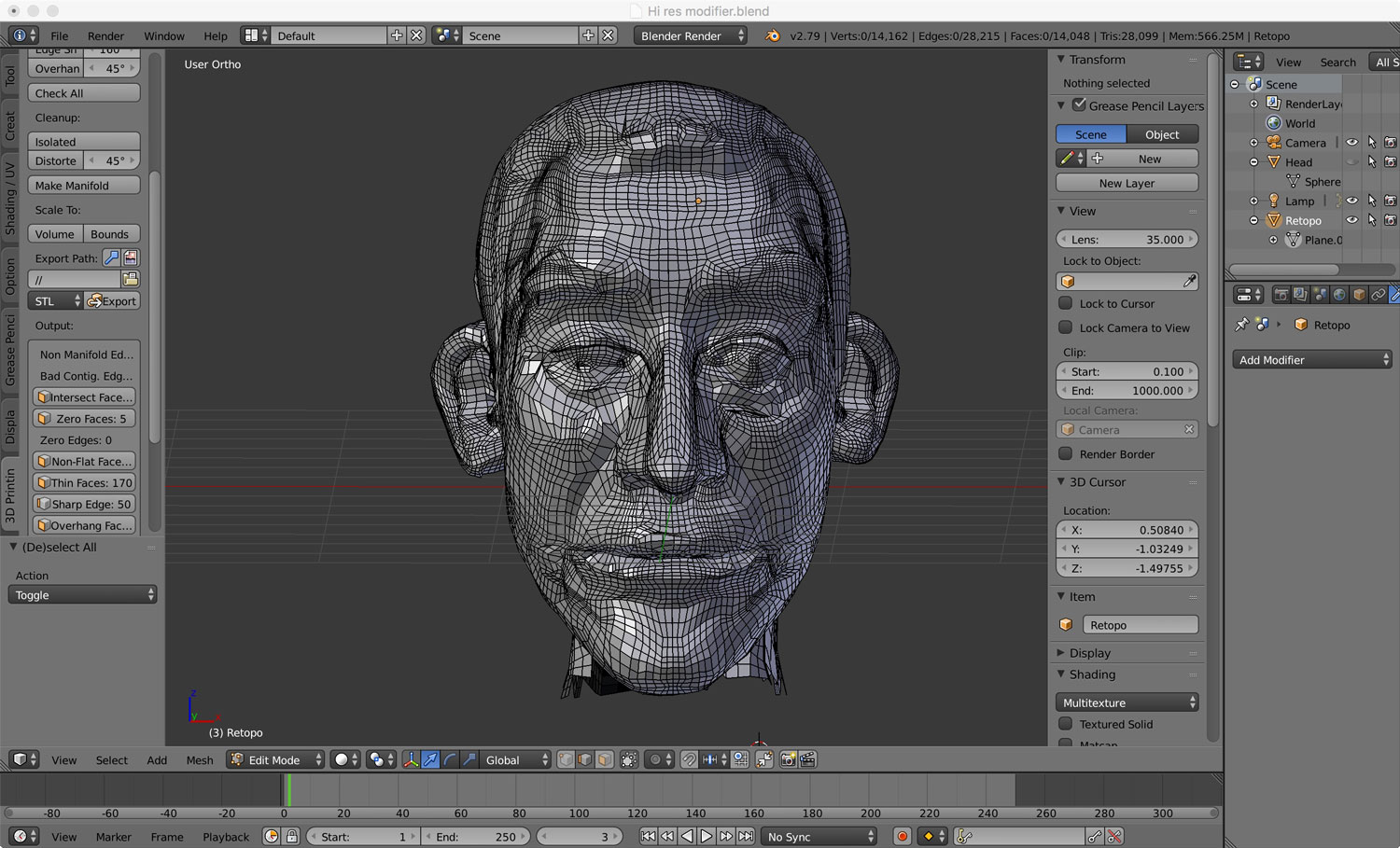Click the eyedropper in Lock to Object field

click(1189, 282)
